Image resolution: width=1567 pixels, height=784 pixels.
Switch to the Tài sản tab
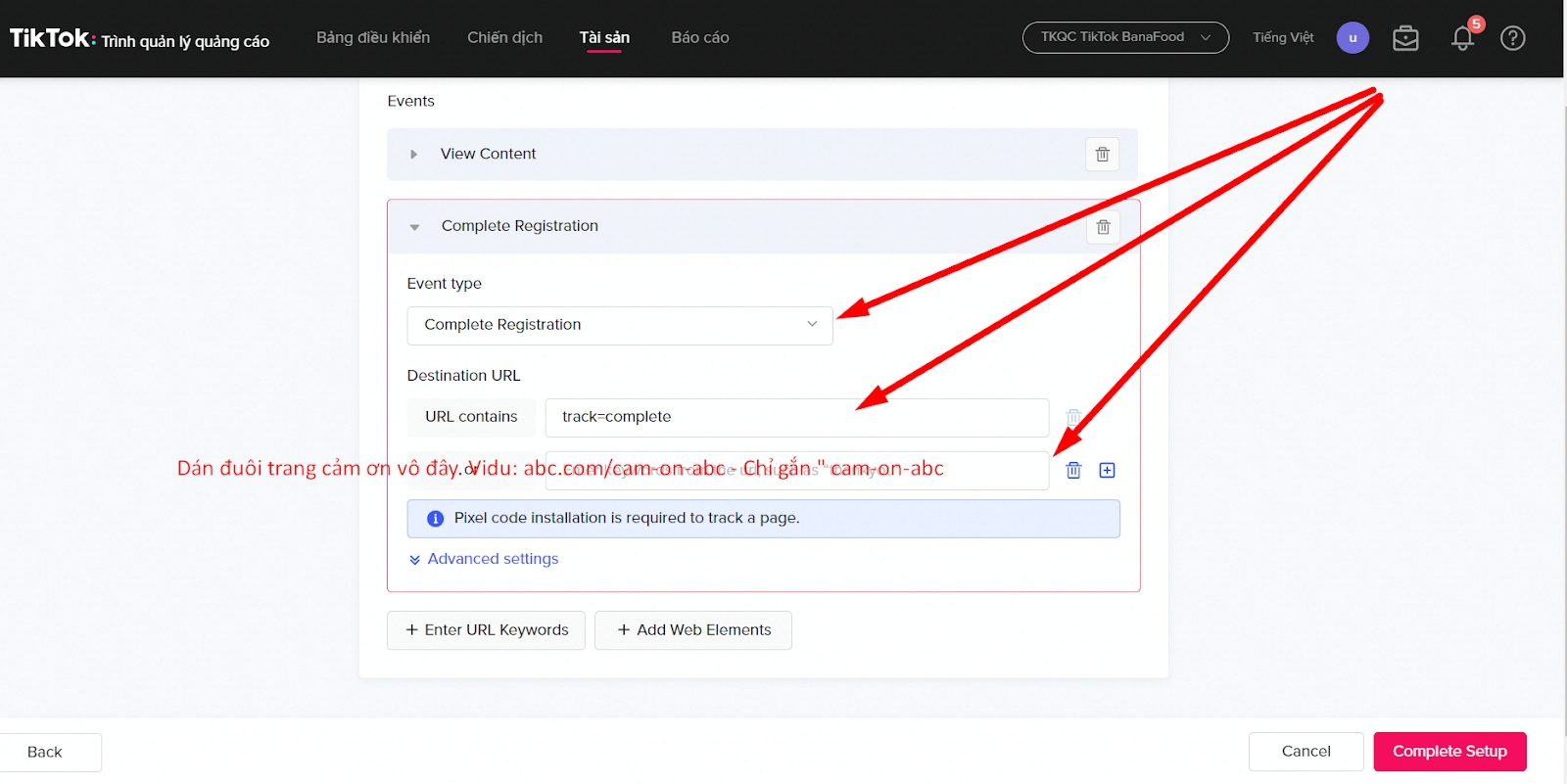point(604,37)
